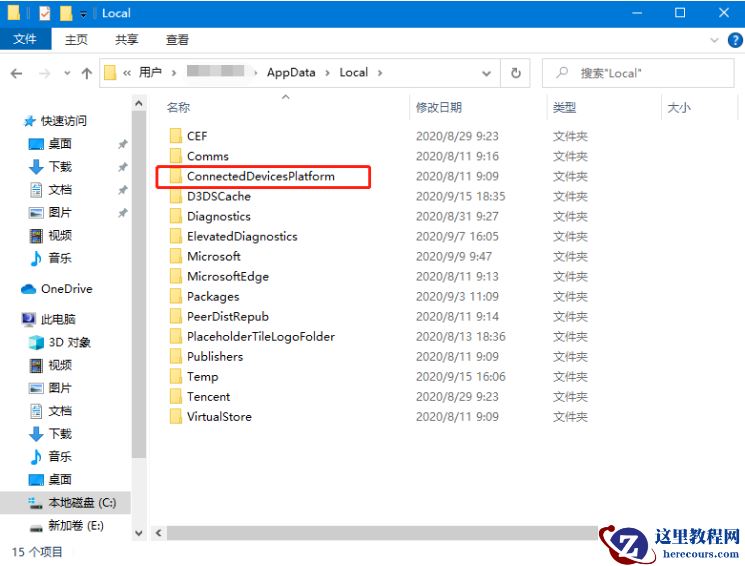Click the new folder icon in title bar
The image size is (745, 566).
[66, 13]
